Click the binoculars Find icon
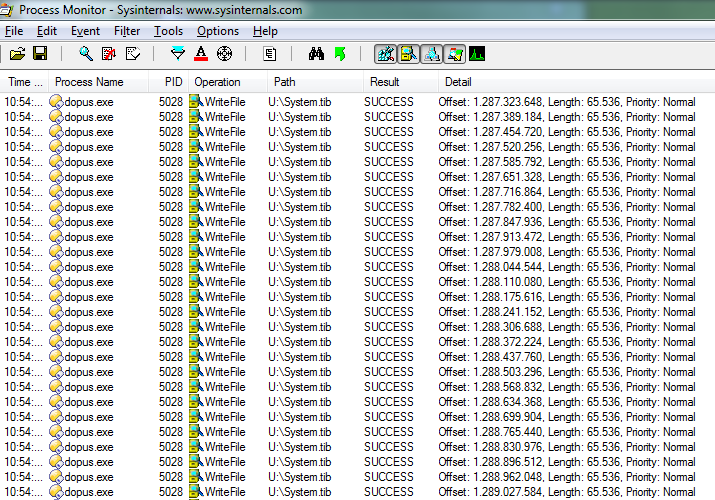Screen dimensions: 715x500 [x=316, y=54]
